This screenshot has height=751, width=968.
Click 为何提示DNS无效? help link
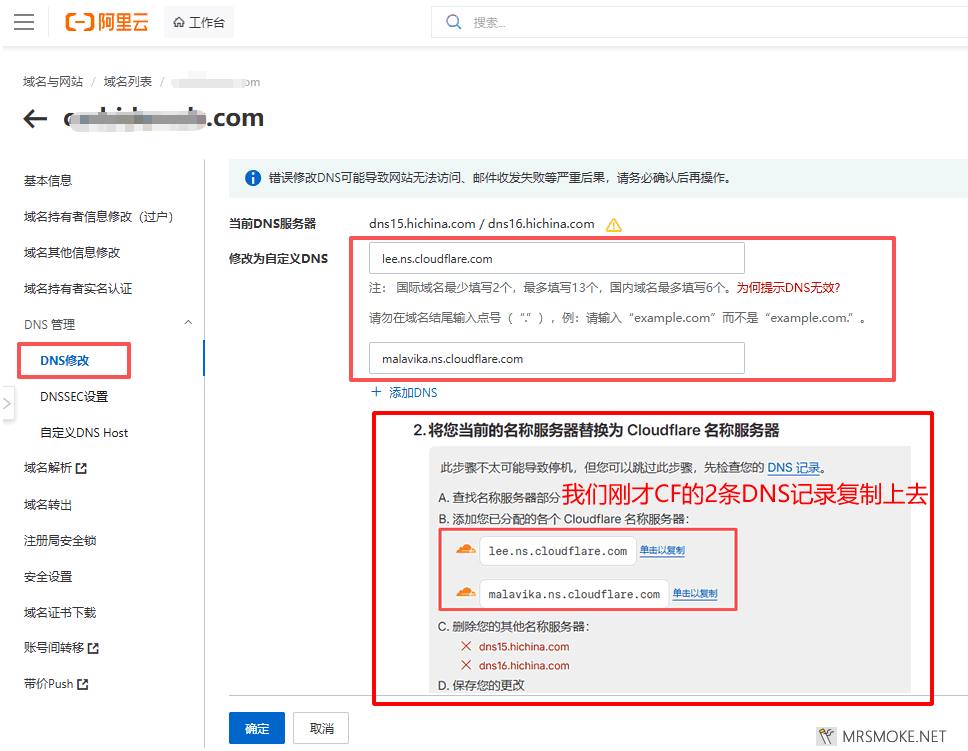click(788, 287)
